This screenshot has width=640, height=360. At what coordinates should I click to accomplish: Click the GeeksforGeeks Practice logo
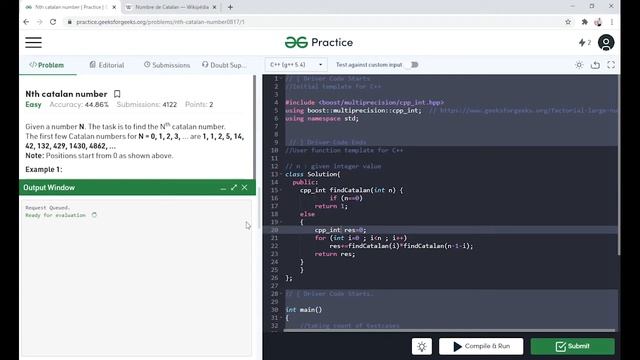(319, 42)
